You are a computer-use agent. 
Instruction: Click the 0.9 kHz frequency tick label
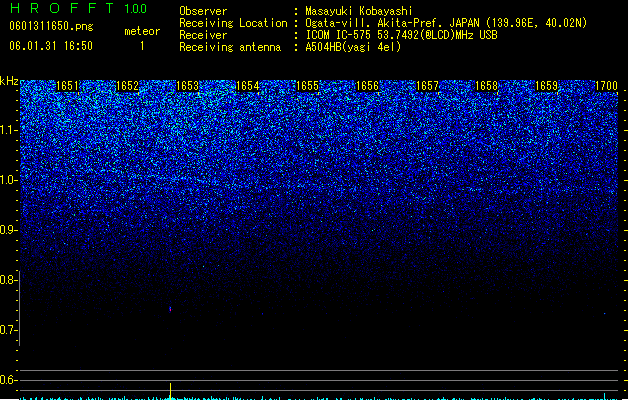click(8, 230)
